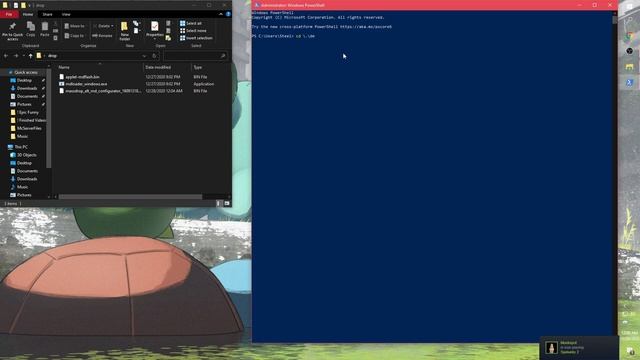This screenshot has width=640, height=360.
Task: Expand the Properties dropdown arrow
Action: 155,39
